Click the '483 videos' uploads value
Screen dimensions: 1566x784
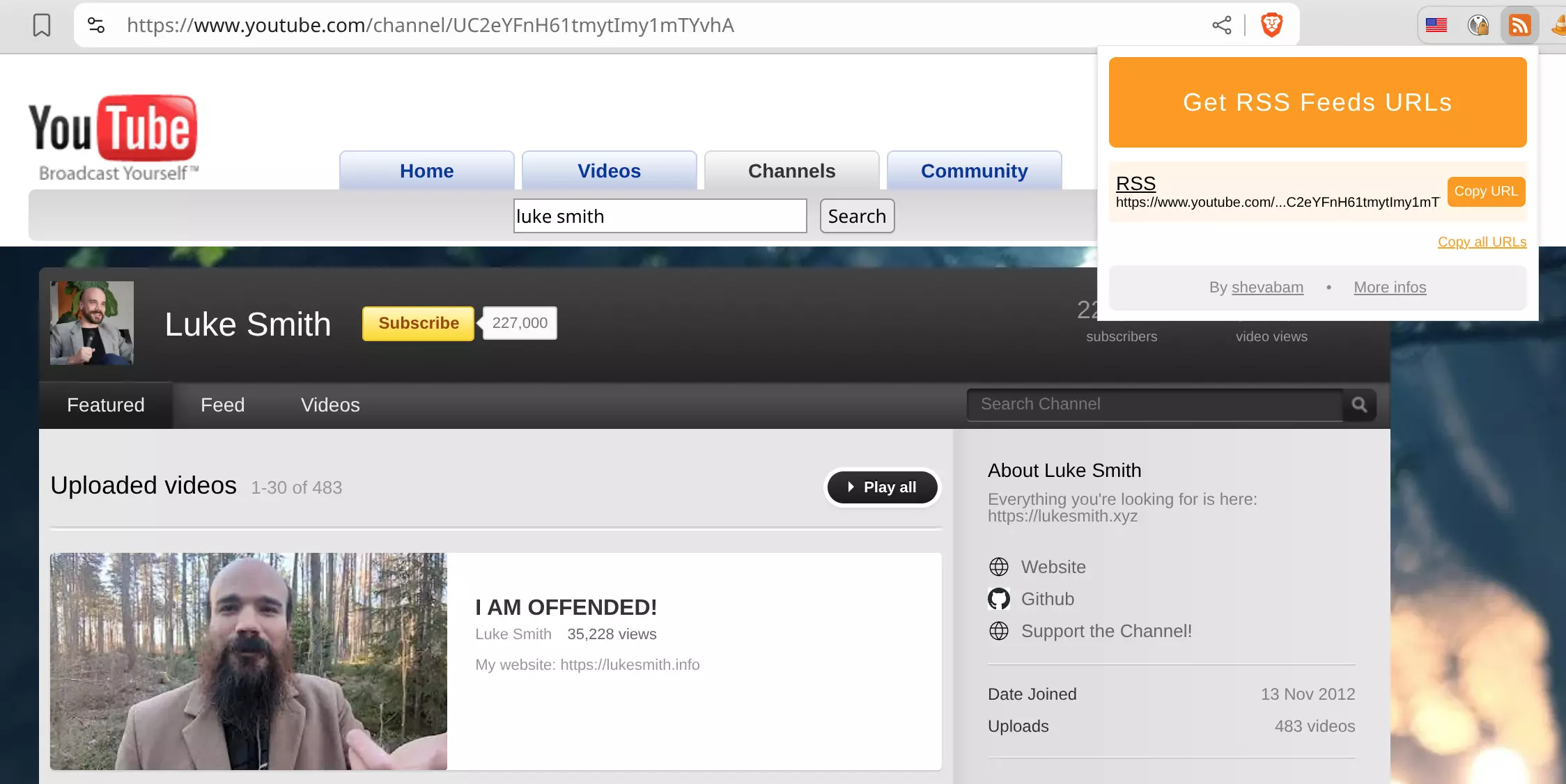(1315, 726)
